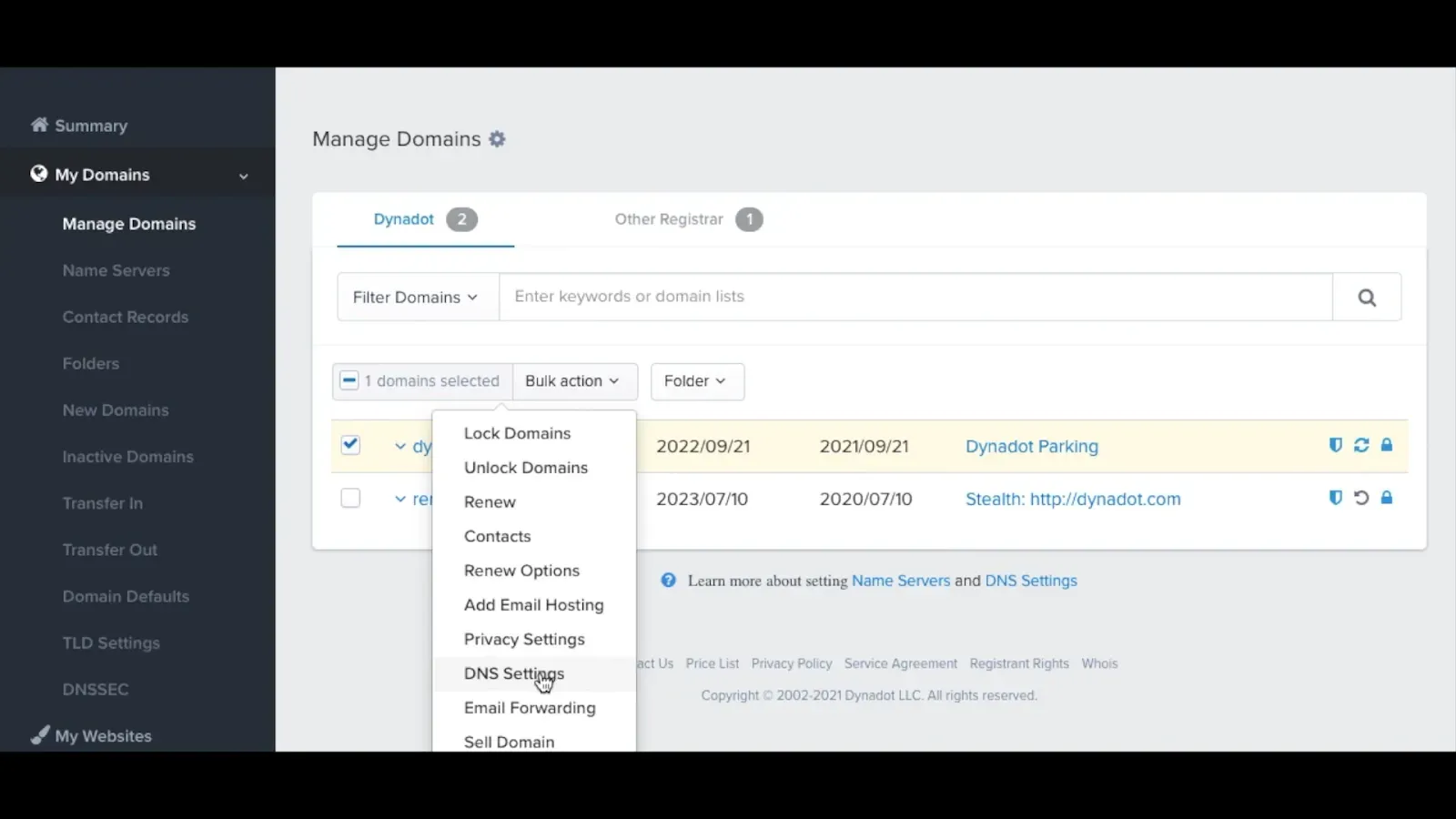Click the auto-renew icon in 2022/09/21 row
Image resolution: width=1456 pixels, height=819 pixels.
[1361, 445]
